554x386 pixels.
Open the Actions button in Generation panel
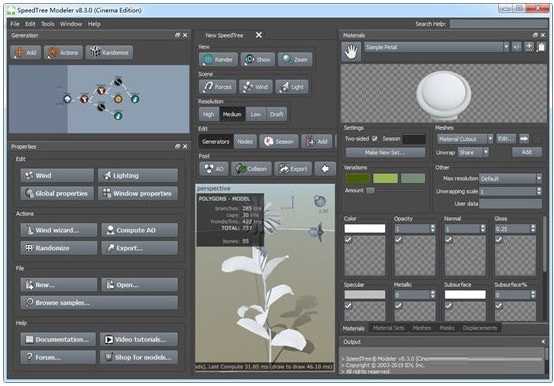63,52
